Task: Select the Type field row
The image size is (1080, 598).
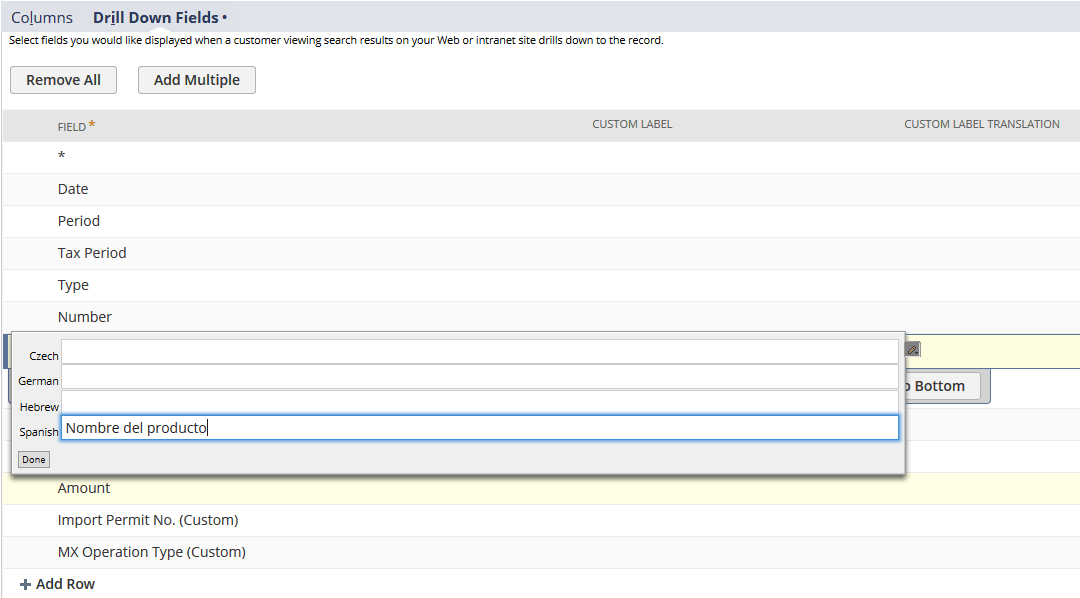Action: (x=541, y=285)
